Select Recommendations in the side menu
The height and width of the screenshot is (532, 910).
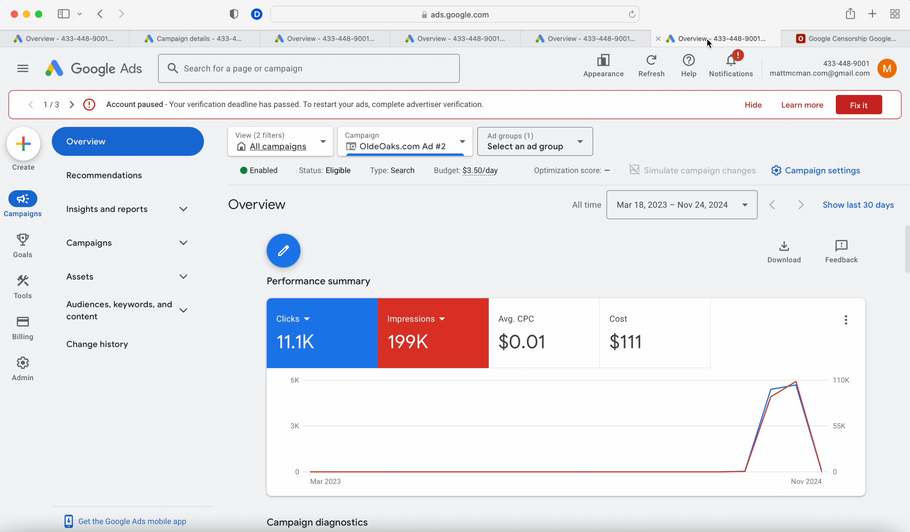click(104, 175)
